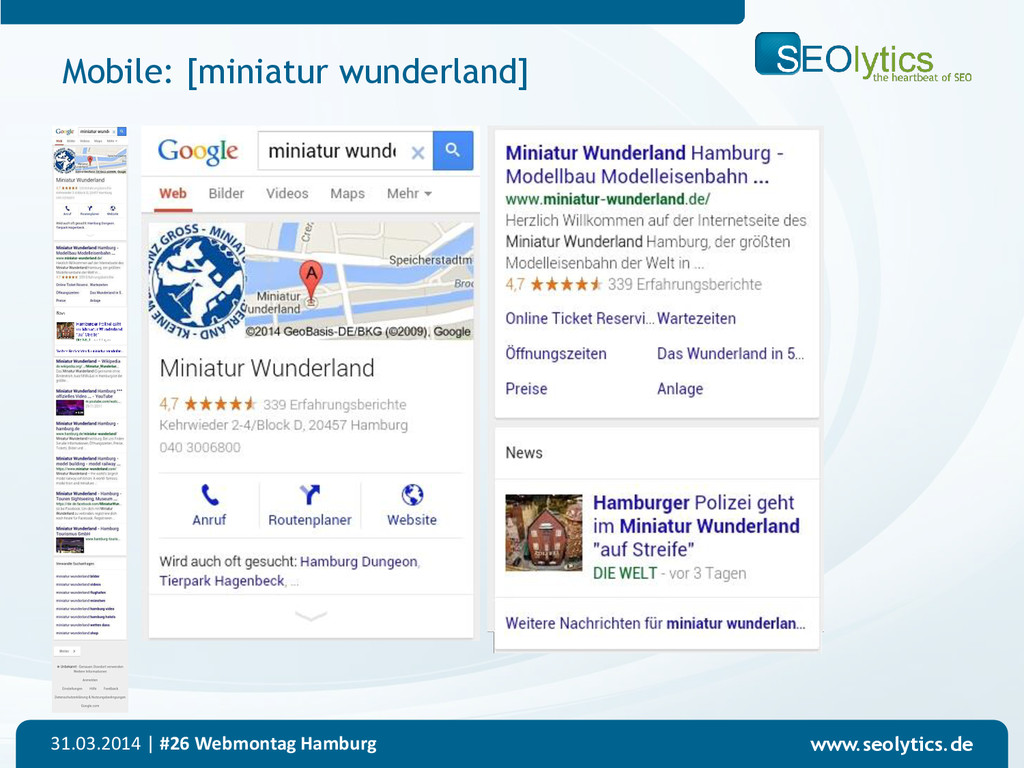This screenshot has width=1024, height=768.
Task: Click the slide title Mobile: [miniatur wunderland]
Action: click(295, 71)
